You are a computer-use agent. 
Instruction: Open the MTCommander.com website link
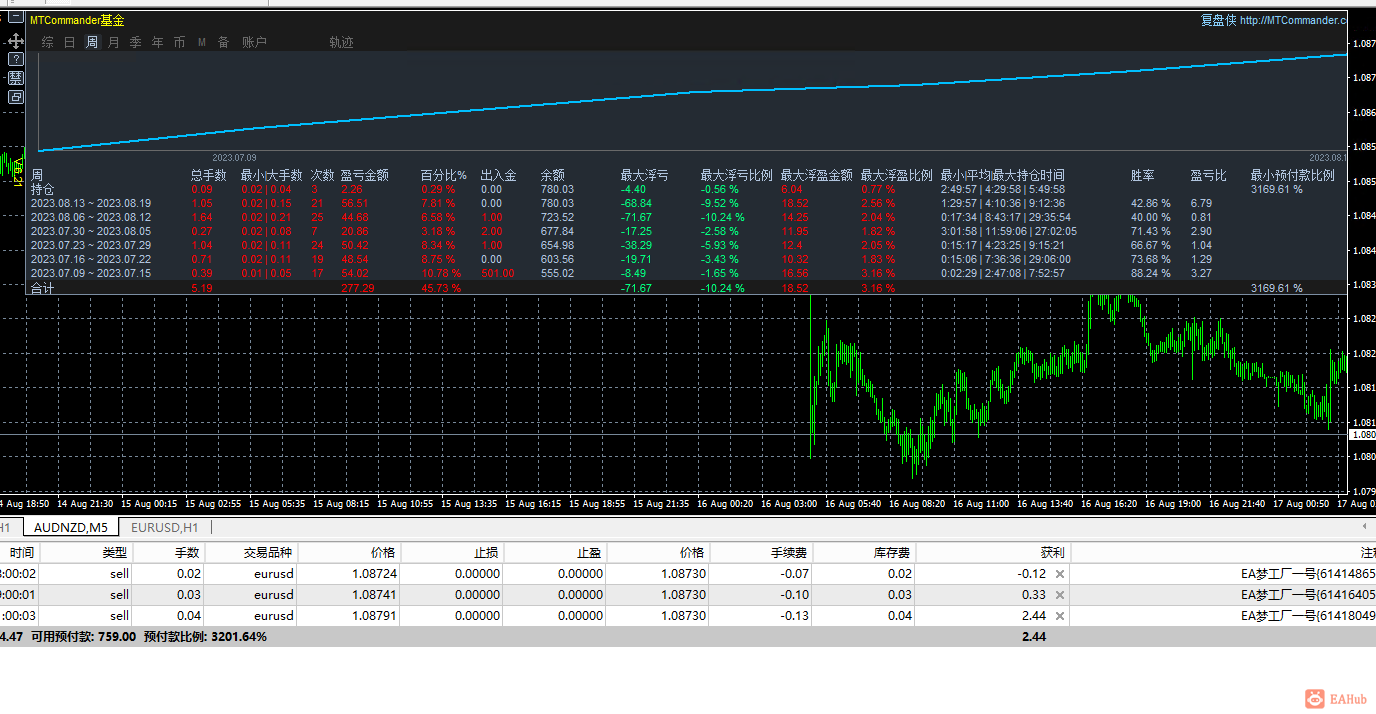[1292, 20]
